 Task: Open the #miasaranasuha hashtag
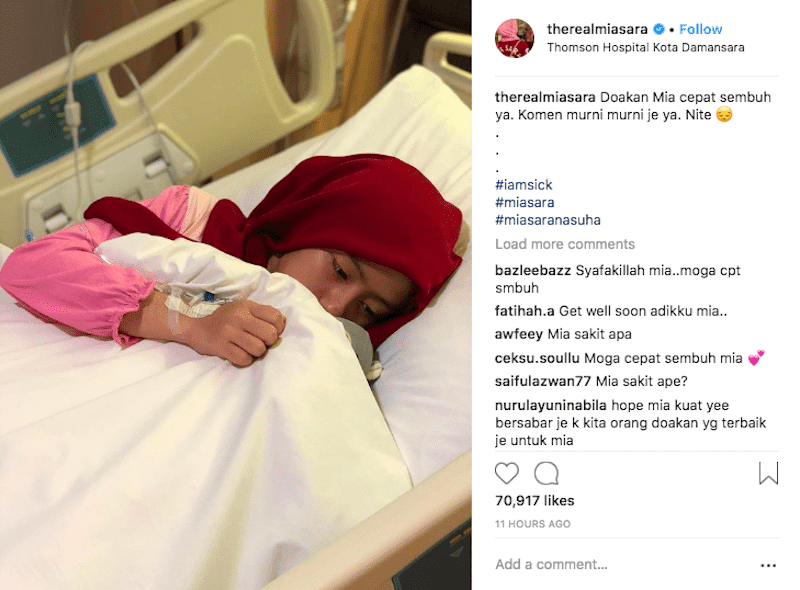click(547, 220)
